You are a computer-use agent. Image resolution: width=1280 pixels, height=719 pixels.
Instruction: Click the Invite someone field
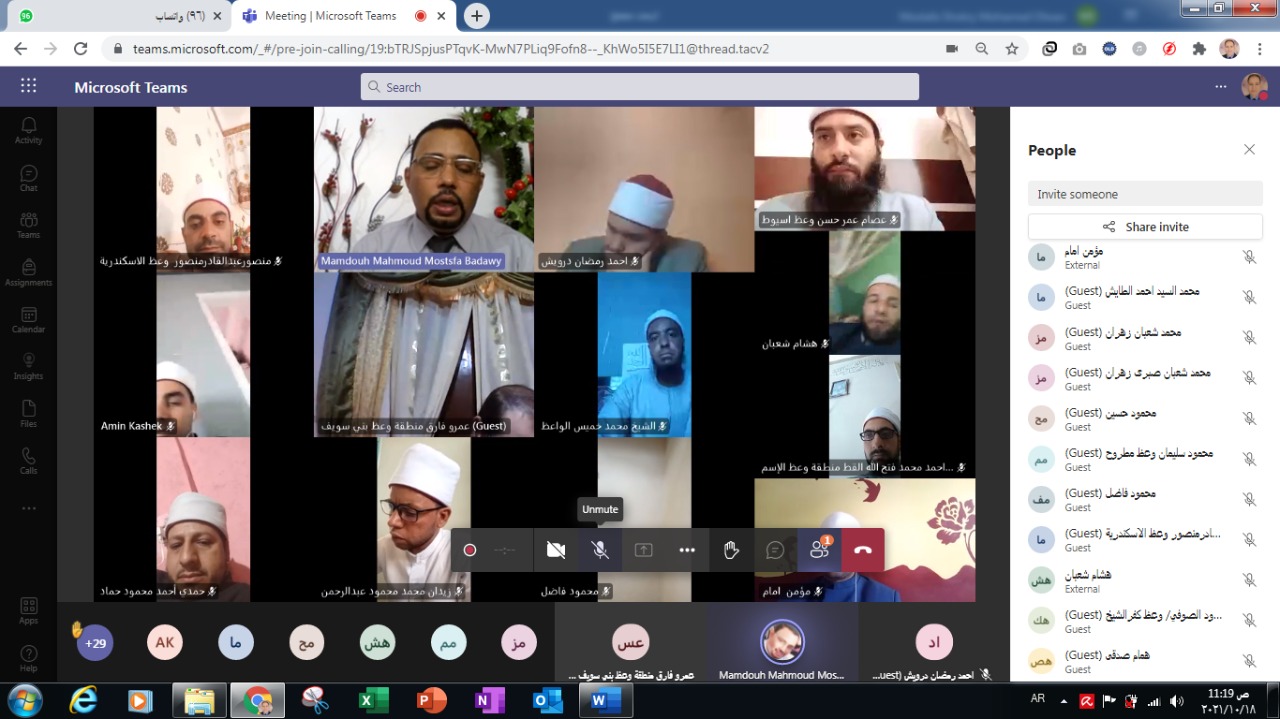1145,194
